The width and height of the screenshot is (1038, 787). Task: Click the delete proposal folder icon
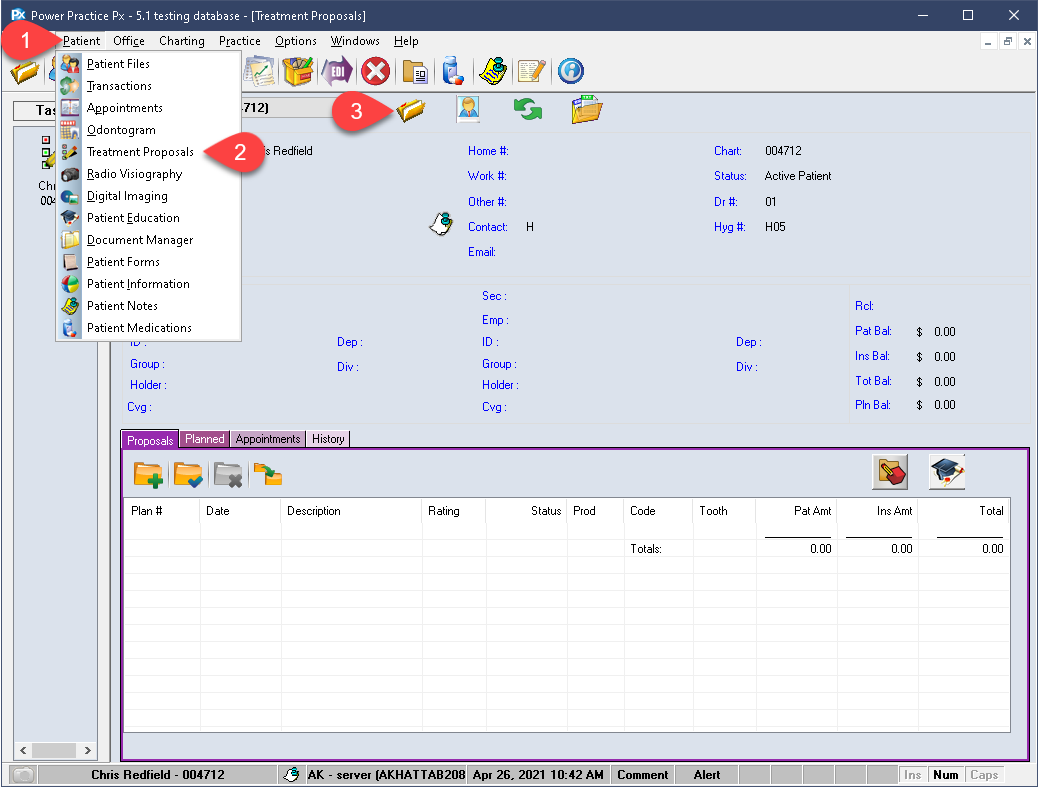(x=228, y=475)
